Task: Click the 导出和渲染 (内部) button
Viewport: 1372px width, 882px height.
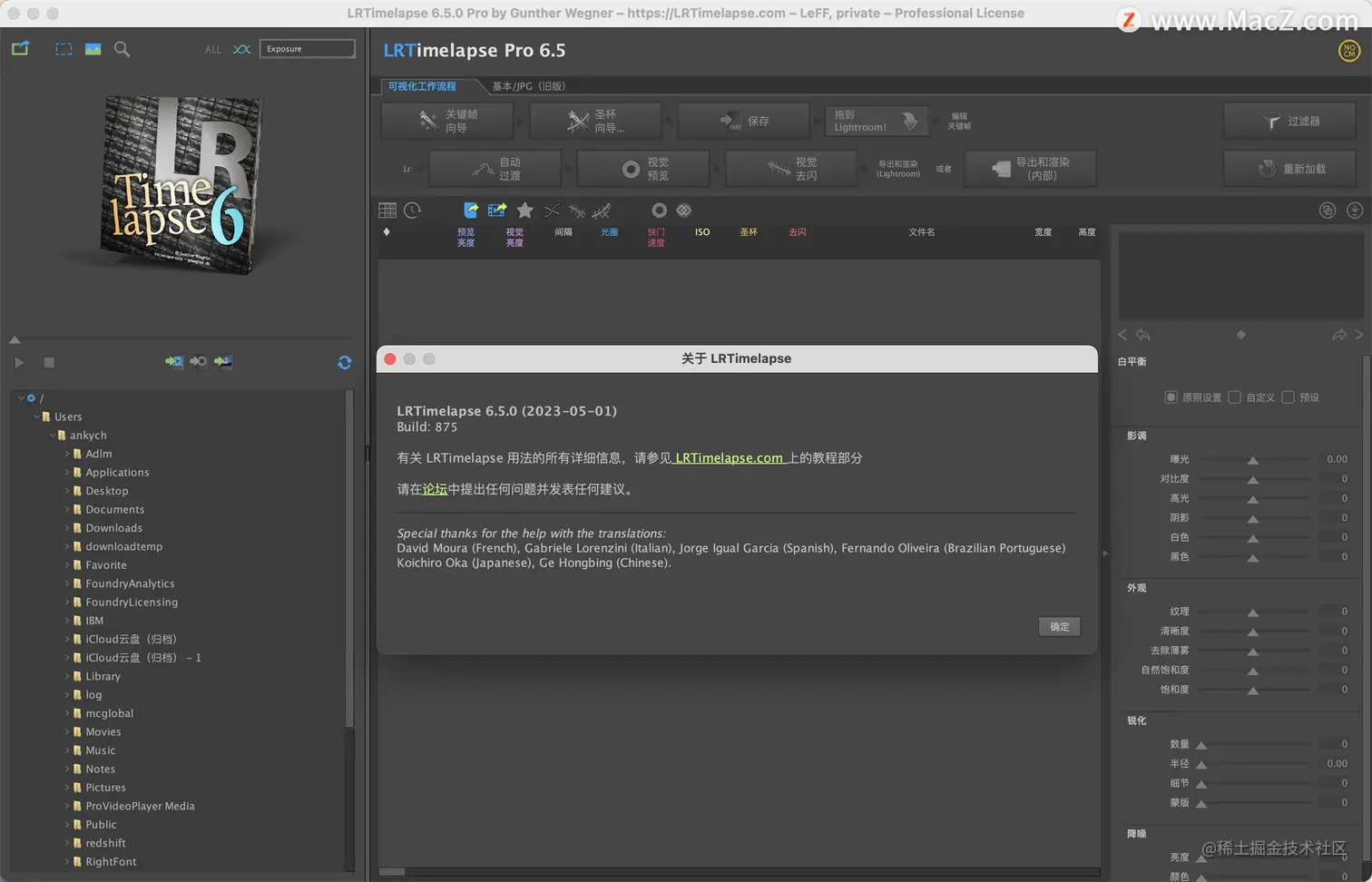Action: [x=1031, y=169]
